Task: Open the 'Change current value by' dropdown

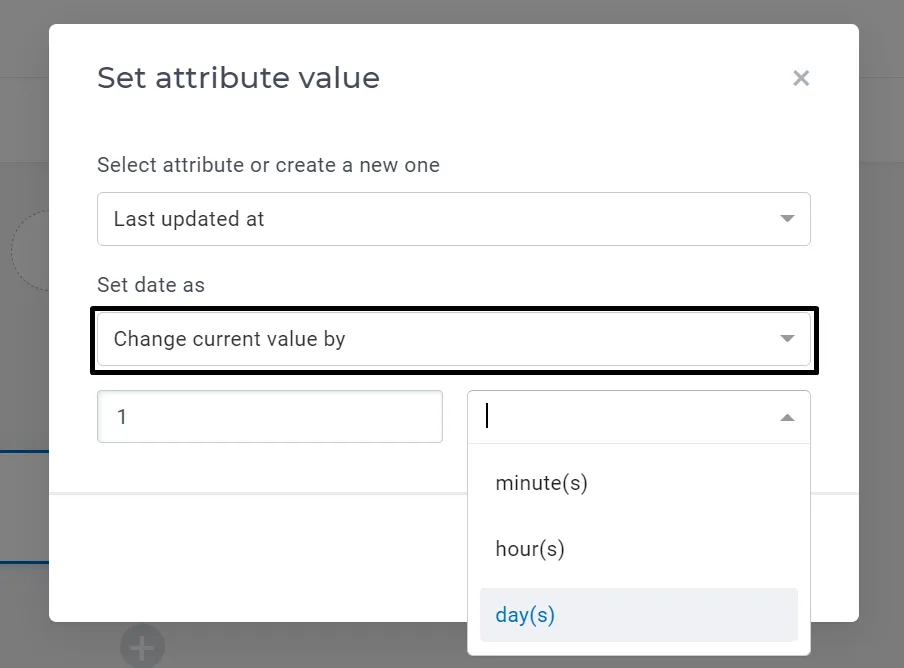Action: point(454,339)
